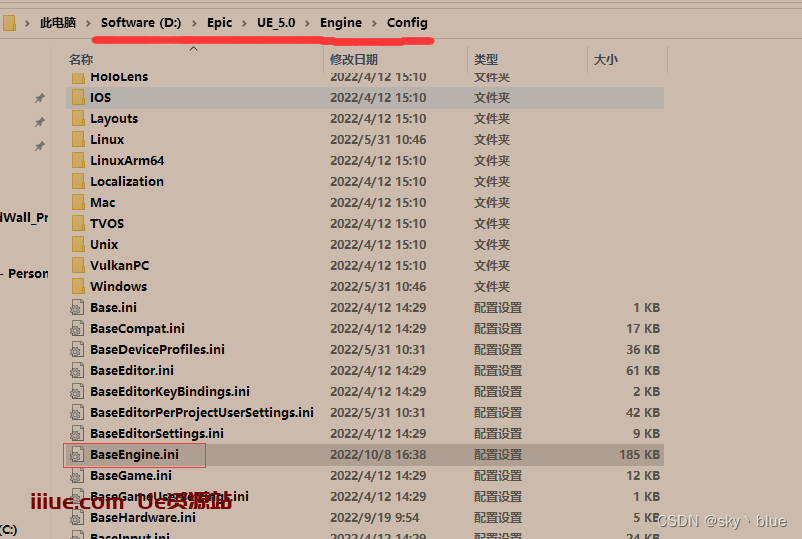Screen dimensions: 802x539
Task: Sort by 修改日期 column header
Action: click(x=353, y=60)
